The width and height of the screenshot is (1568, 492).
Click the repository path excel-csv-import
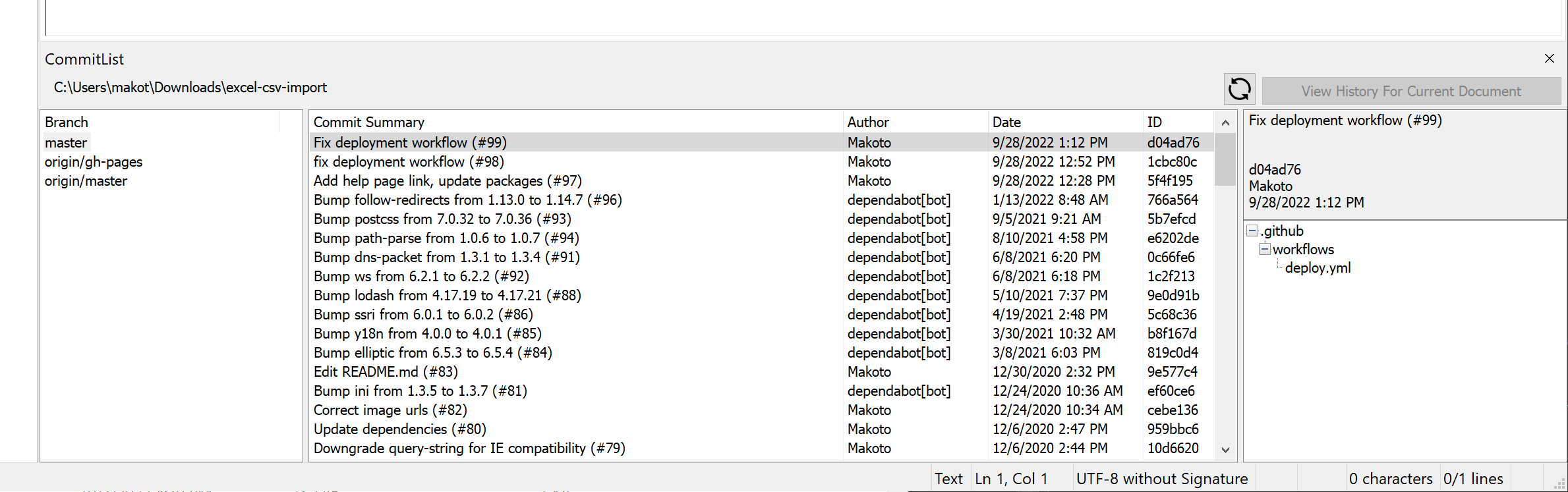(190, 88)
